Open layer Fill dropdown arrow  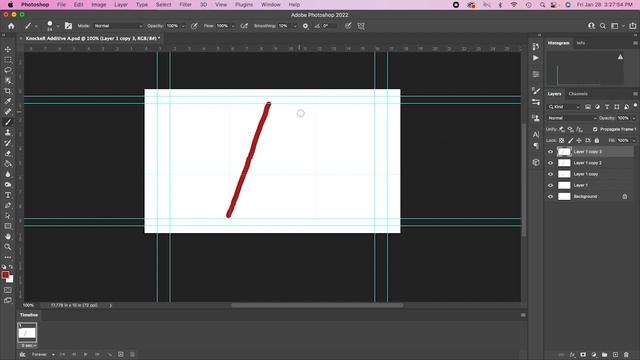(634, 140)
